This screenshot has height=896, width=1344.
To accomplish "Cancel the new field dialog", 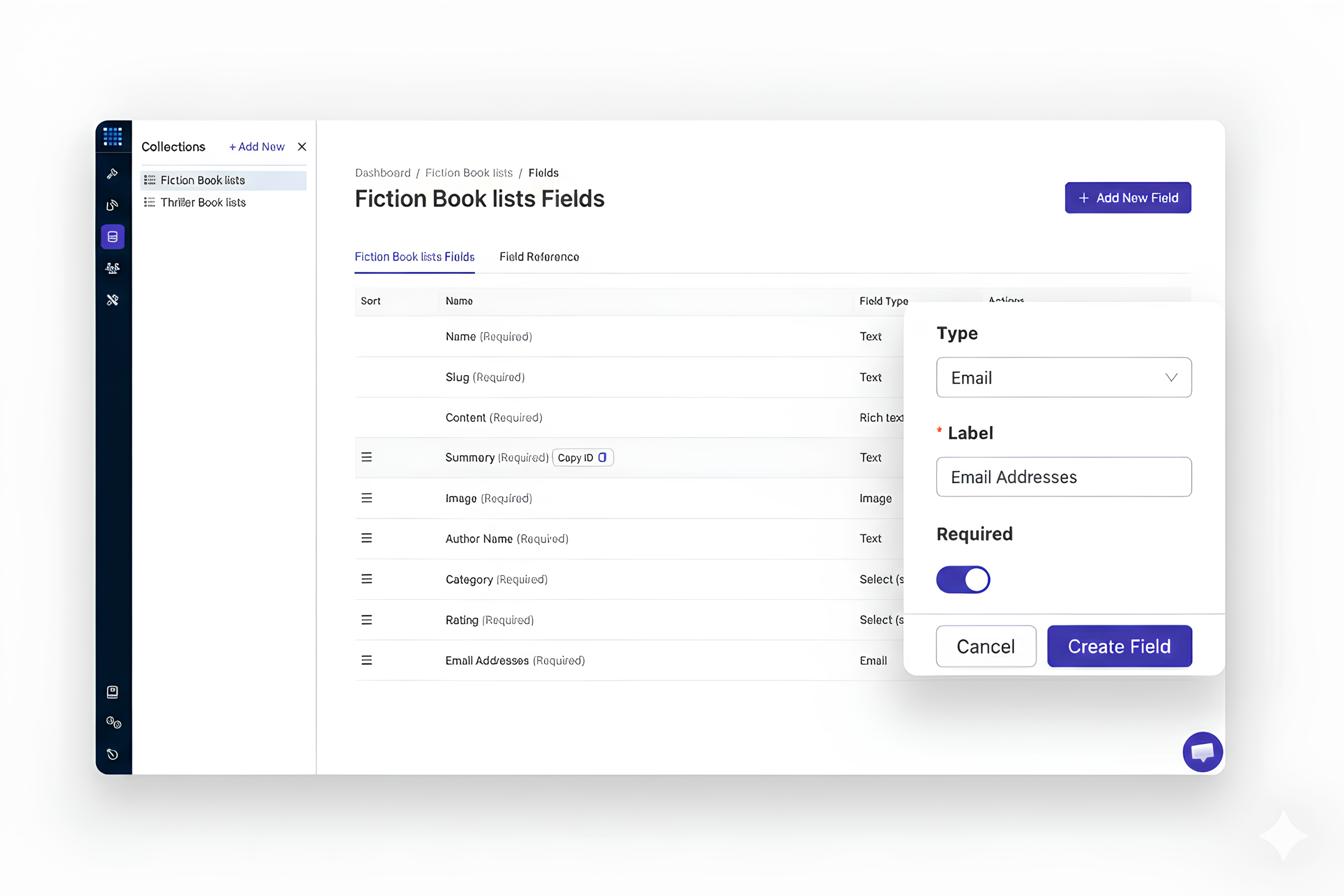I will coord(986,646).
